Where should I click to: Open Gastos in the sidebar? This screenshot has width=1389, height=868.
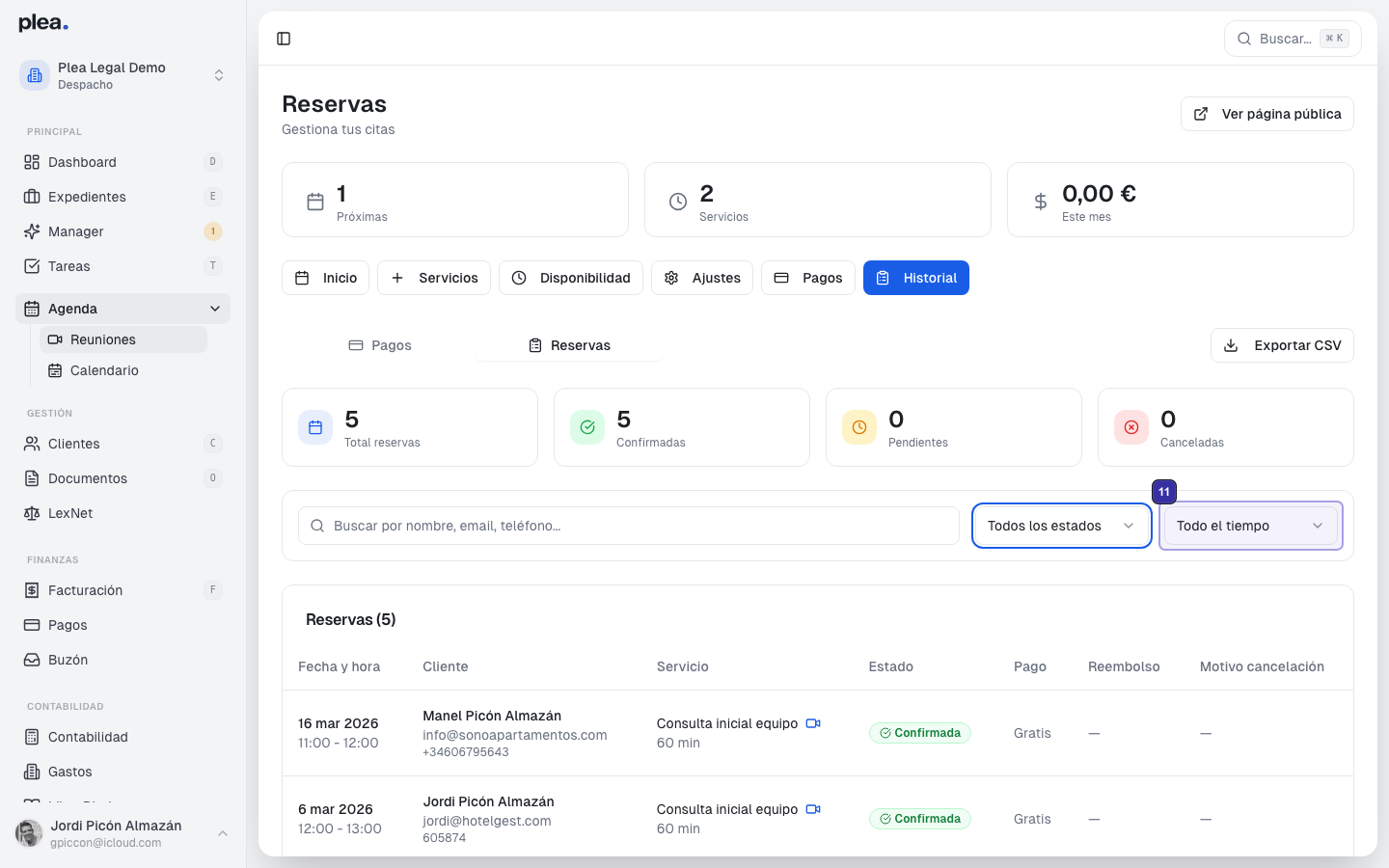[123, 772]
